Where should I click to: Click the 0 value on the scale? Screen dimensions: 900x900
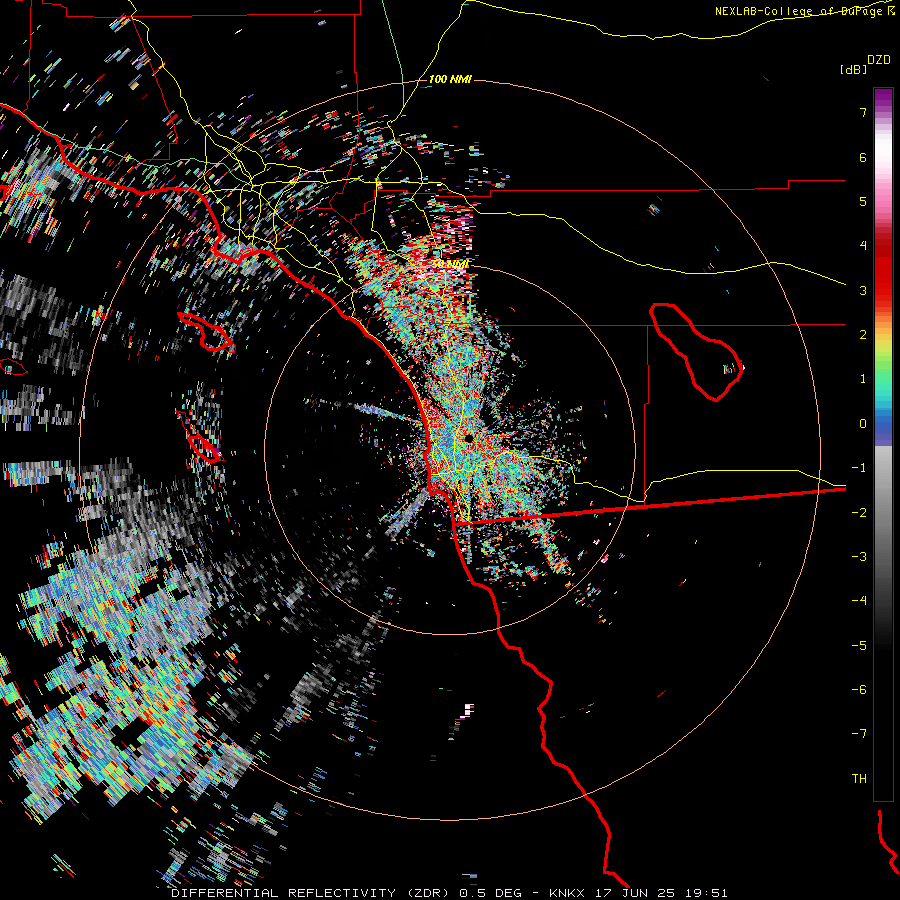coord(863,424)
